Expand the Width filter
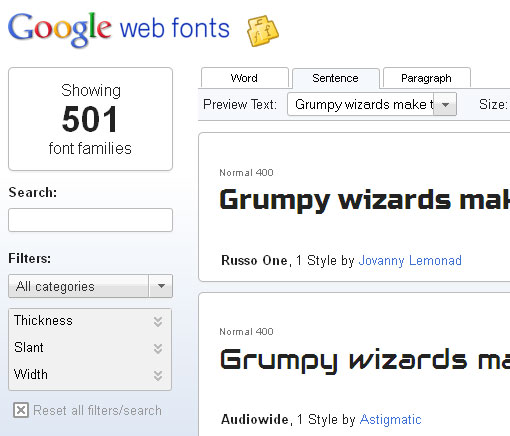The width and height of the screenshot is (510, 436). point(90,375)
